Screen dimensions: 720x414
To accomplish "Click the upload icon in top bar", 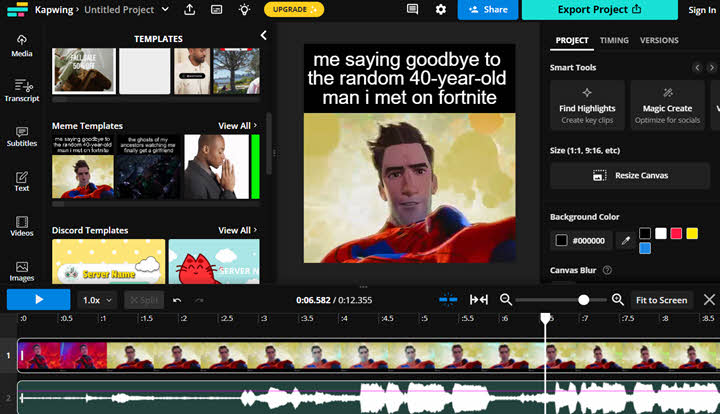I will (190, 10).
